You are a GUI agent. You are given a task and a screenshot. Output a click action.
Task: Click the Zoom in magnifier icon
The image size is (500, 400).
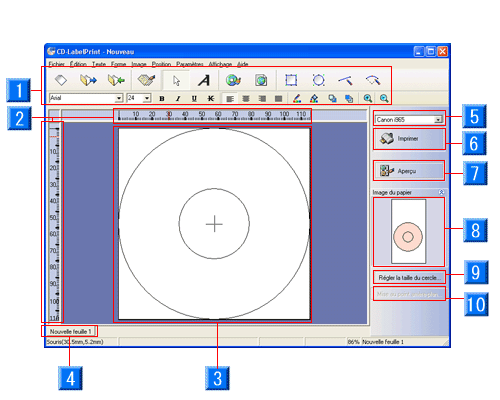click(x=368, y=98)
